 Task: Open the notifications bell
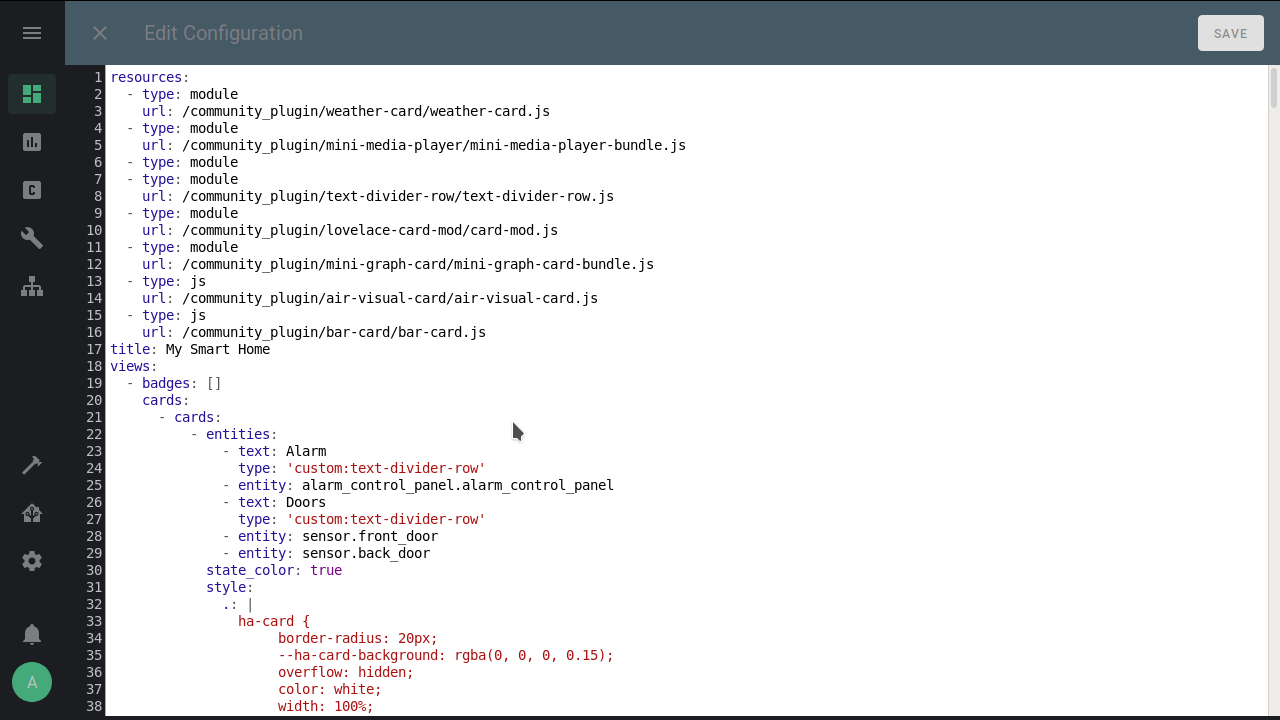click(x=31, y=633)
